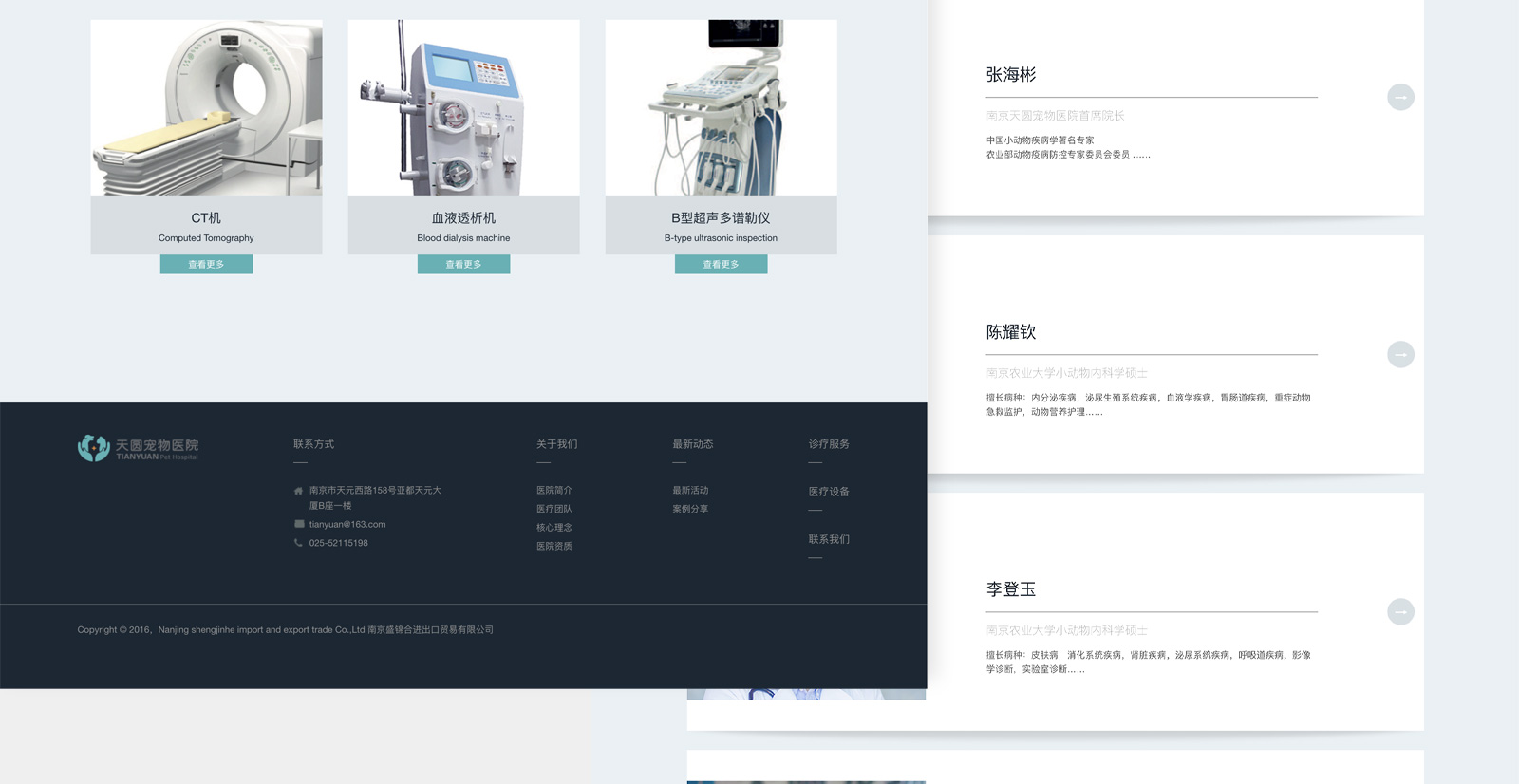Click the B型超声多谱勒仪 card title

click(x=721, y=218)
